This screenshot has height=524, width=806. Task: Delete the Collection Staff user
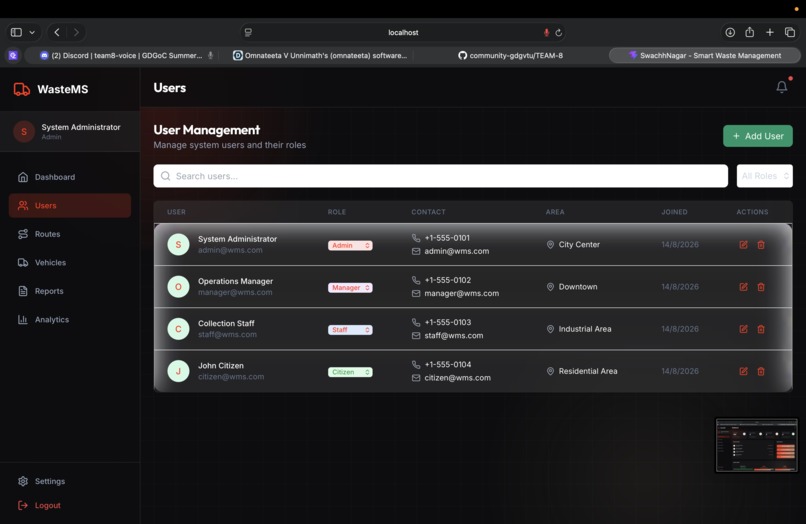click(761, 329)
